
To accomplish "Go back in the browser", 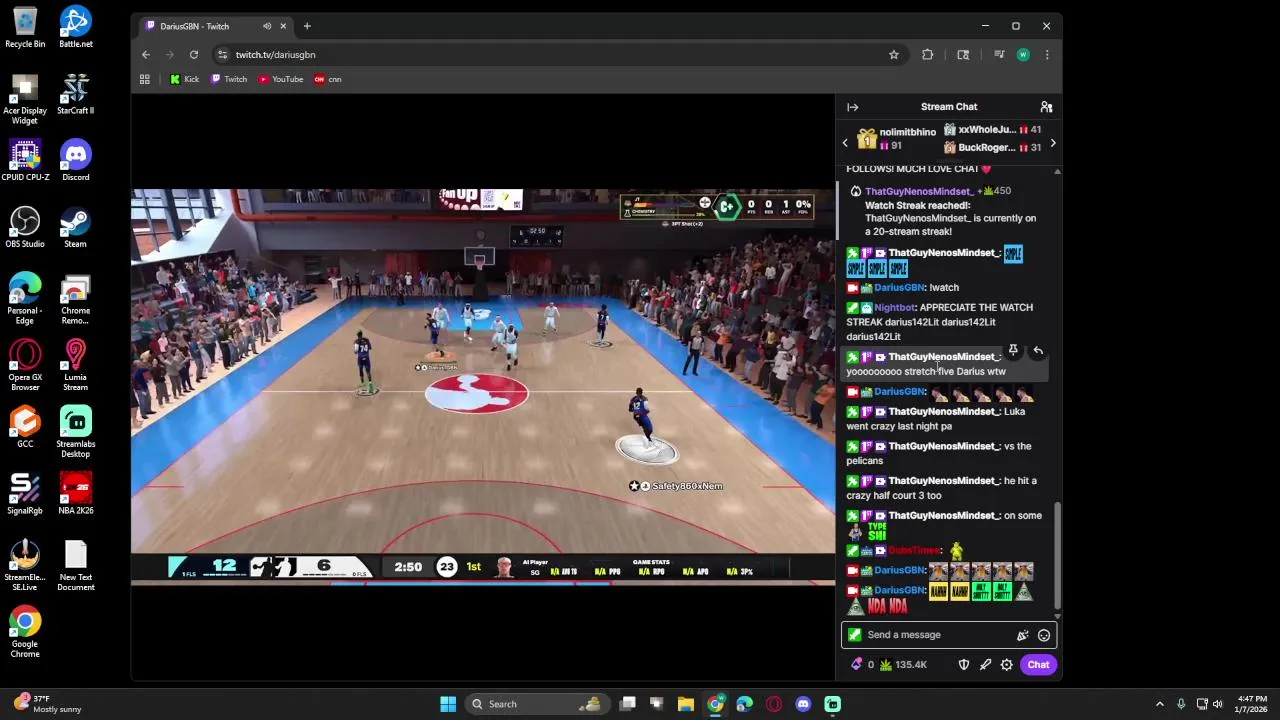I will pos(146,55).
